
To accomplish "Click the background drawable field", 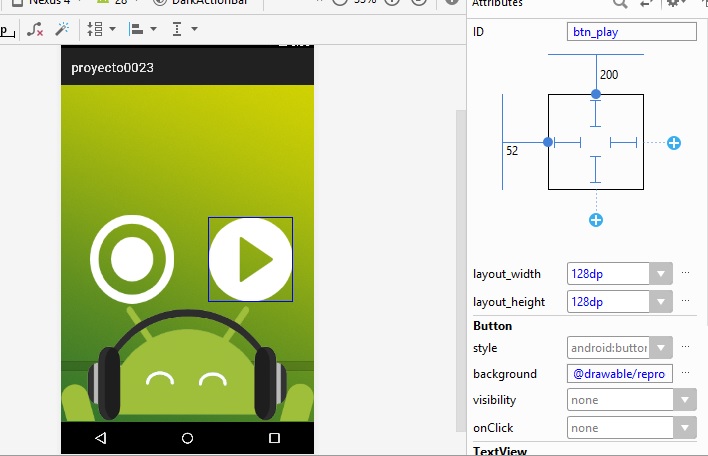I will 619,374.
